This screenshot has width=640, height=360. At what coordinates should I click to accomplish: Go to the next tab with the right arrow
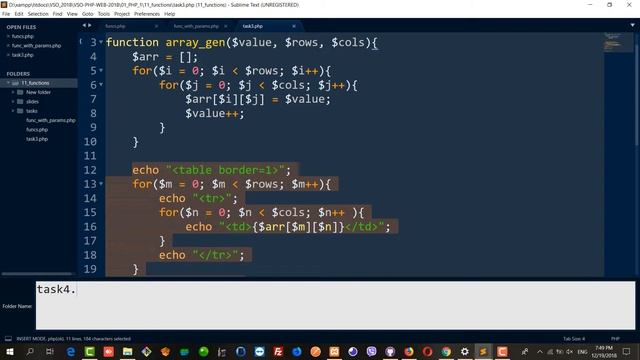click(90, 25)
